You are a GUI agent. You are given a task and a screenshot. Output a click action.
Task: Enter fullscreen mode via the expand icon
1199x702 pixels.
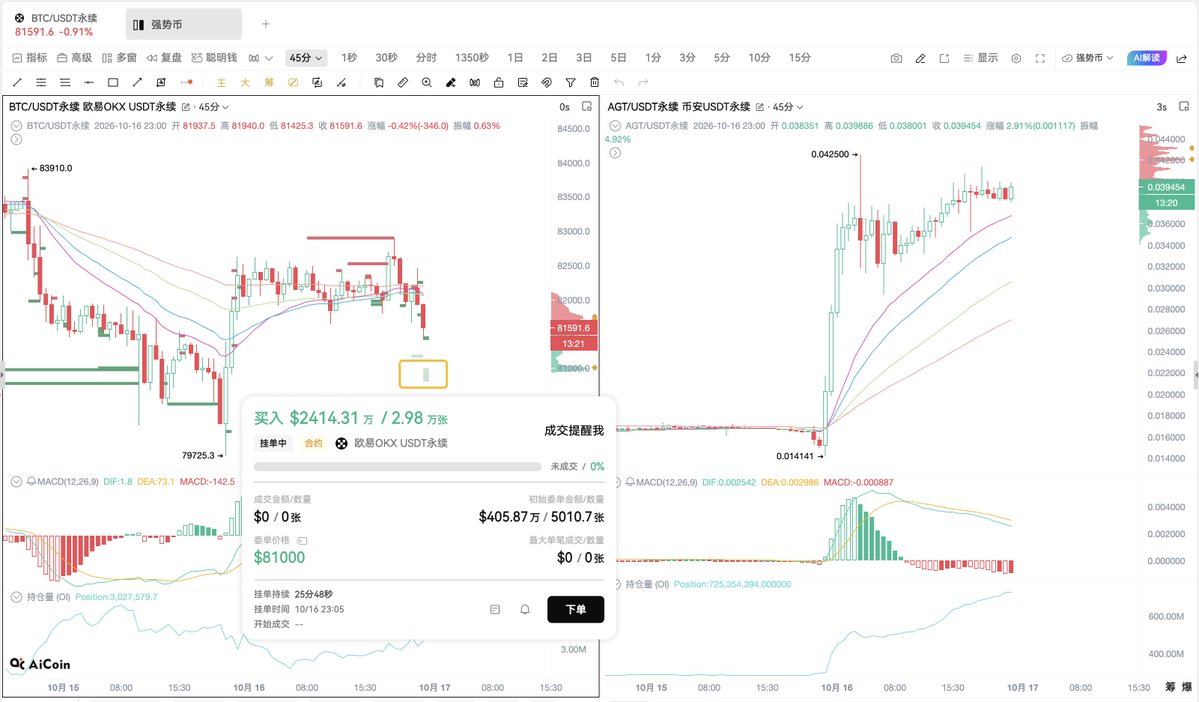coord(1040,58)
